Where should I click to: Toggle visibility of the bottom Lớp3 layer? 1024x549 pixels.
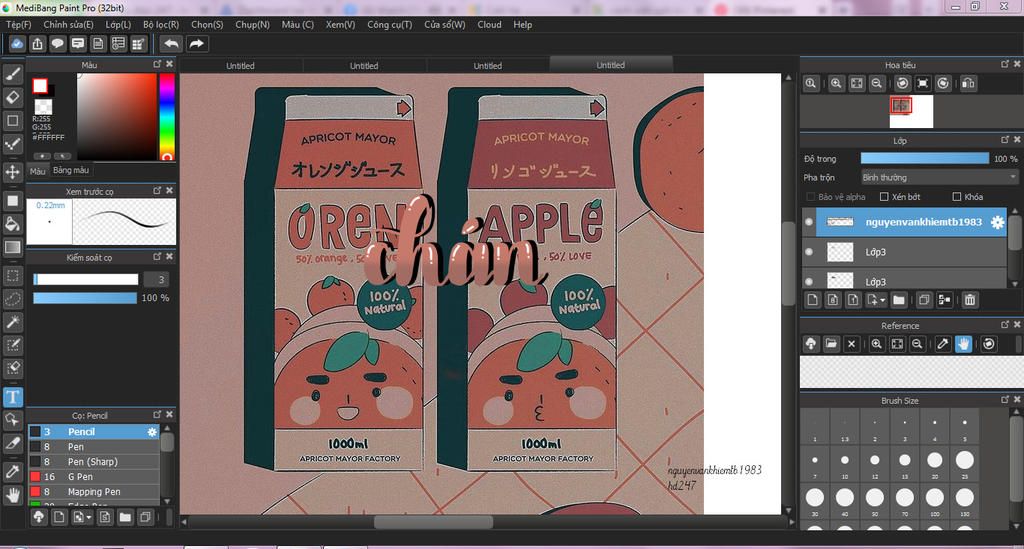(809, 281)
